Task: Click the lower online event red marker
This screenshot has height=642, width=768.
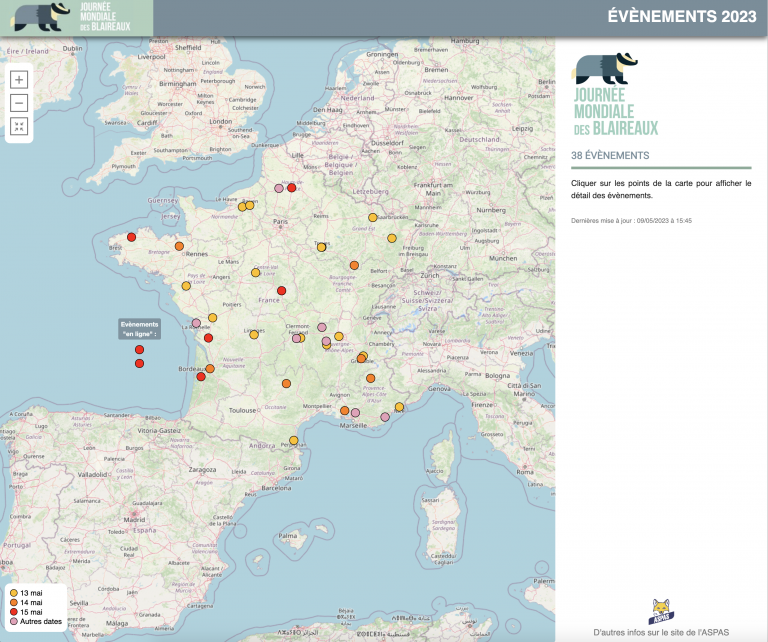Action: tap(139, 363)
